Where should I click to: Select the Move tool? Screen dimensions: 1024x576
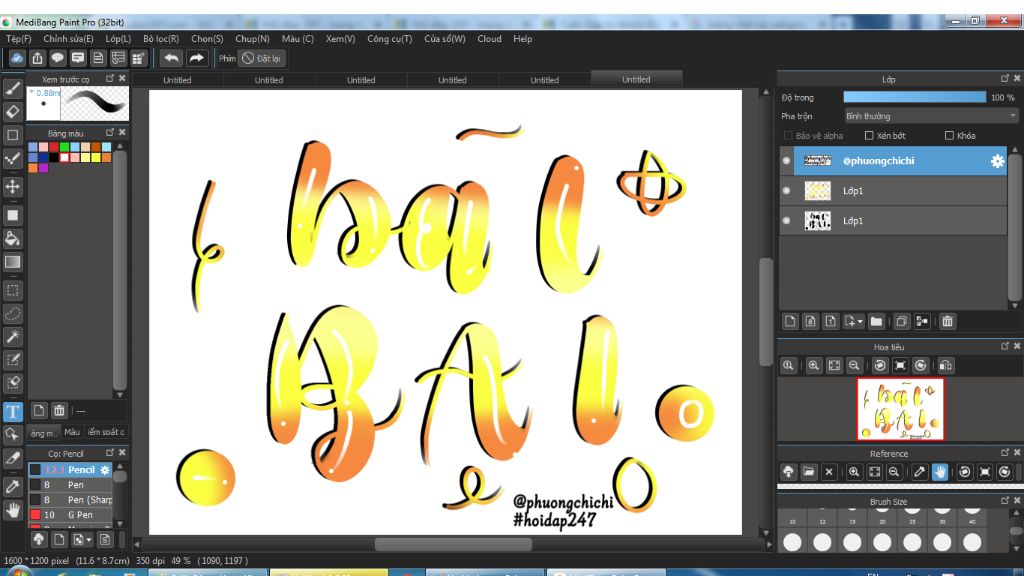(x=12, y=187)
